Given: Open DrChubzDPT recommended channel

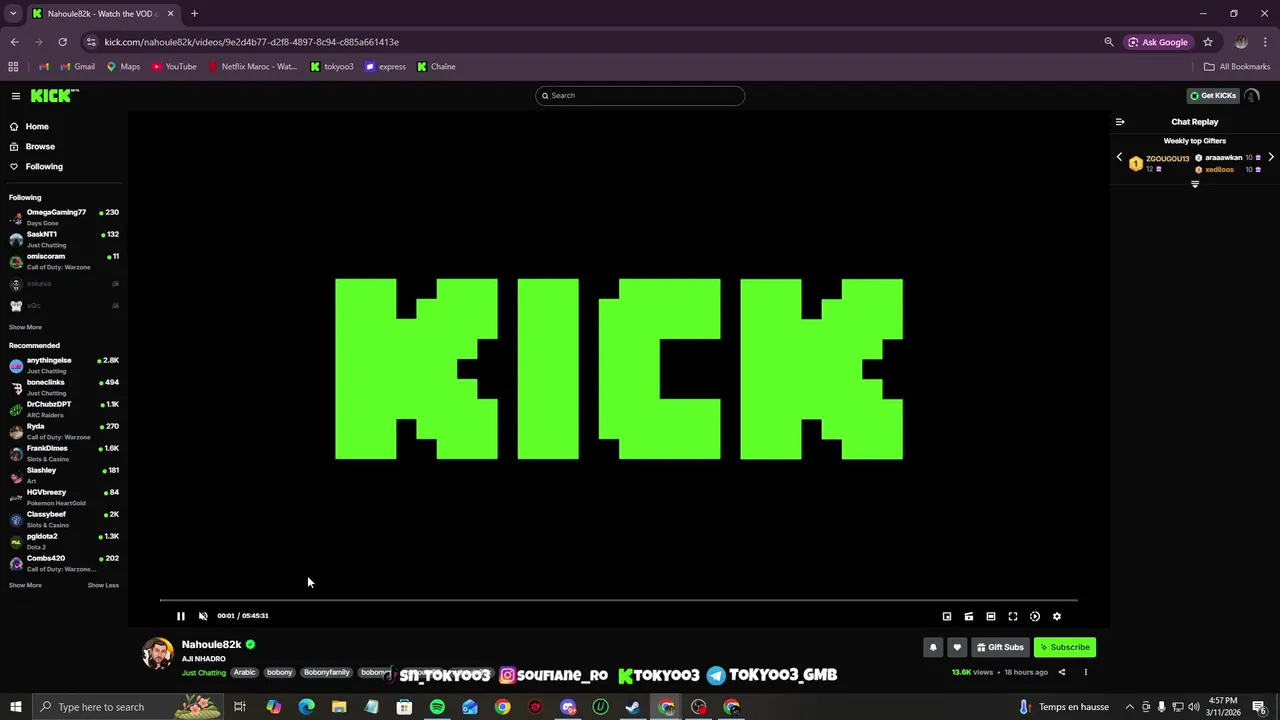Looking at the screenshot, I should 64,409.
